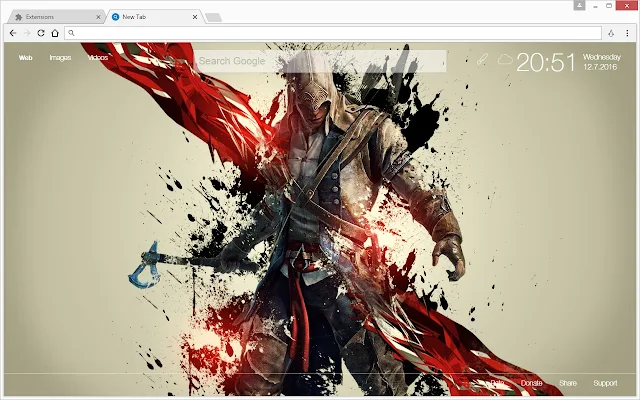This screenshot has height=400, width=640.
Task: Switch to the Extensions tab
Action: pyautogui.click(x=56, y=17)
